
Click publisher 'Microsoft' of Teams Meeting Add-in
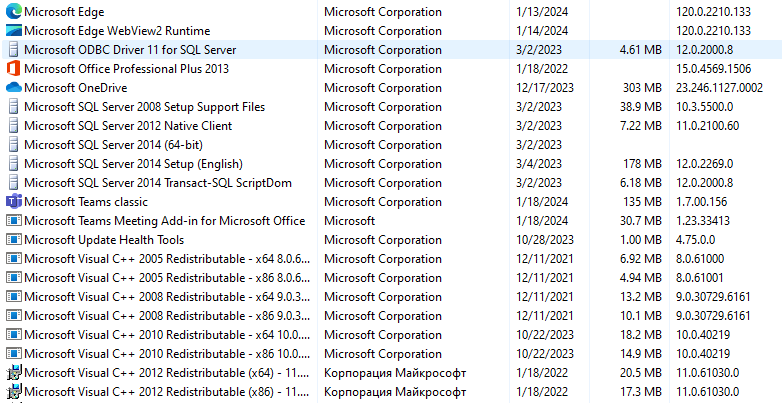tap(350, 220)
